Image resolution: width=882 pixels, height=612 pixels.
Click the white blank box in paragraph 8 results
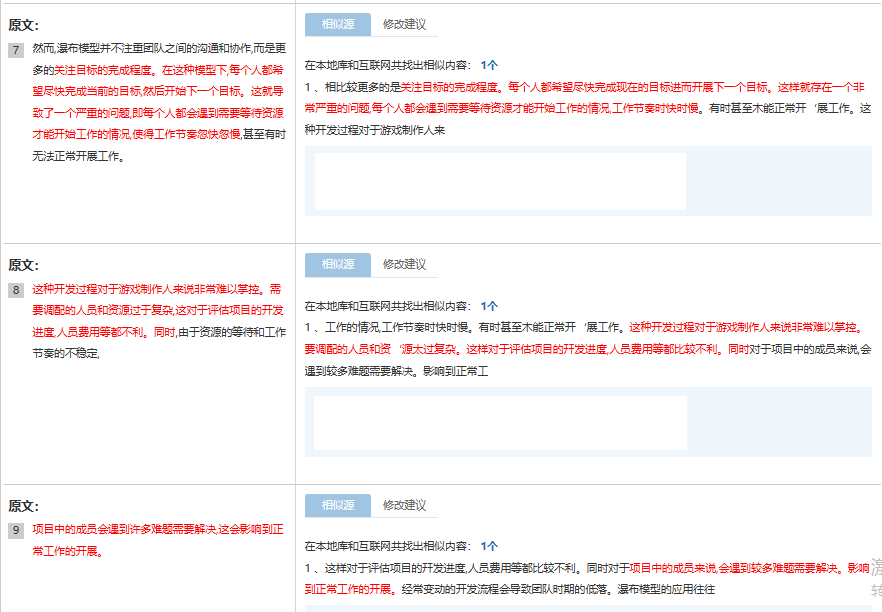coord(500,422)
